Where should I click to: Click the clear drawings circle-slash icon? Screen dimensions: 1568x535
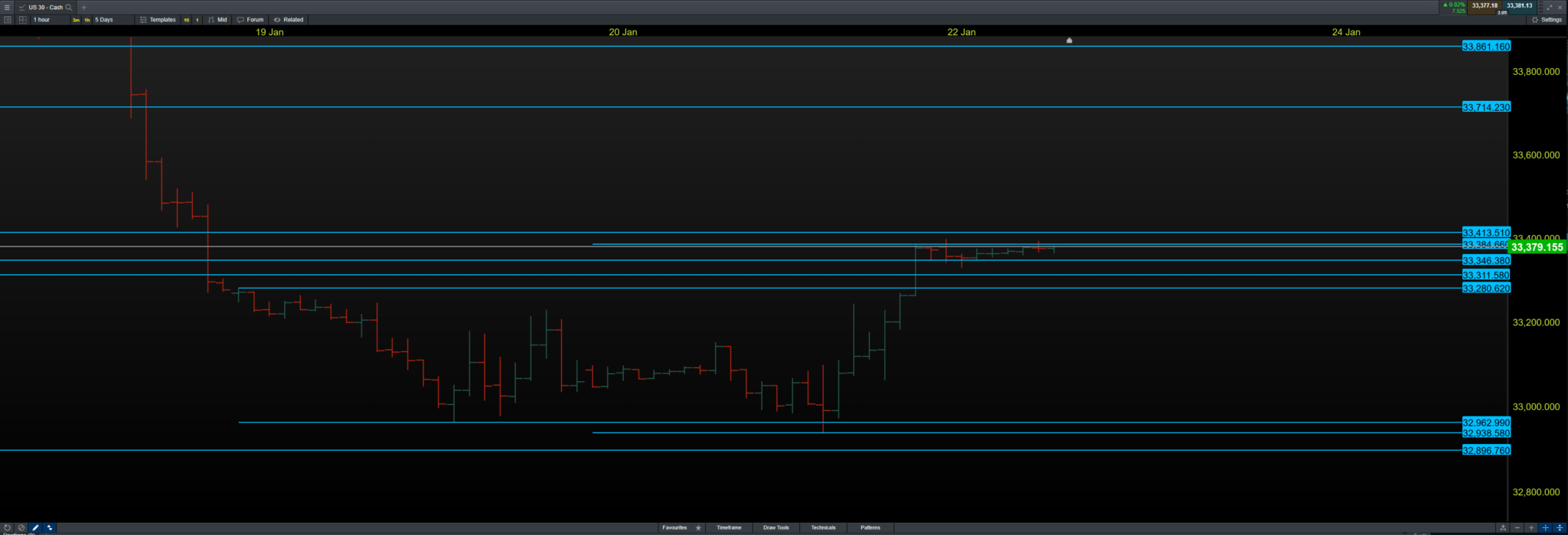pyautogui.click(x=21, y=527)
